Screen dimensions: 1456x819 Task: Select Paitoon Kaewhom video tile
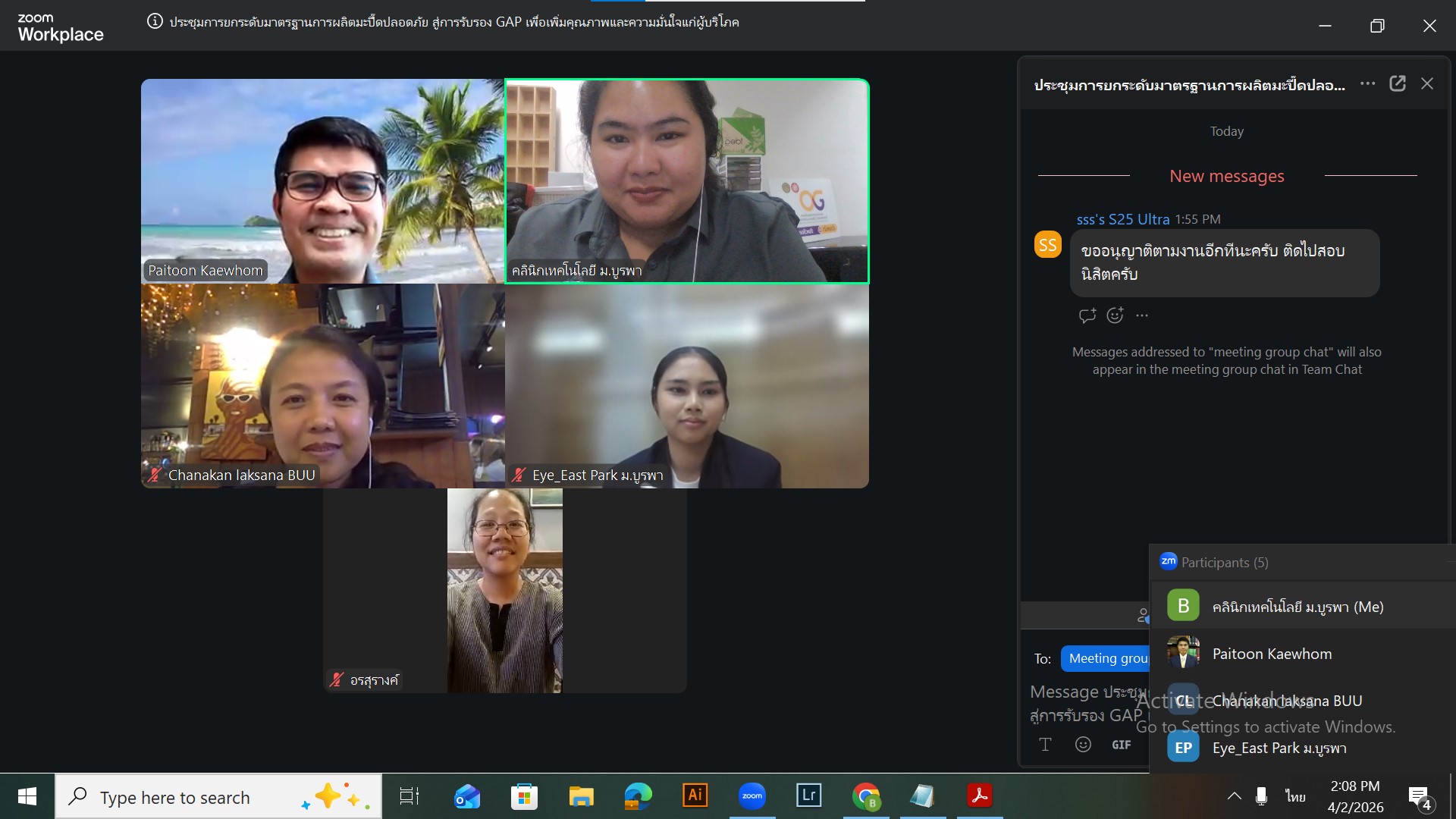click(x=322, y=180)
